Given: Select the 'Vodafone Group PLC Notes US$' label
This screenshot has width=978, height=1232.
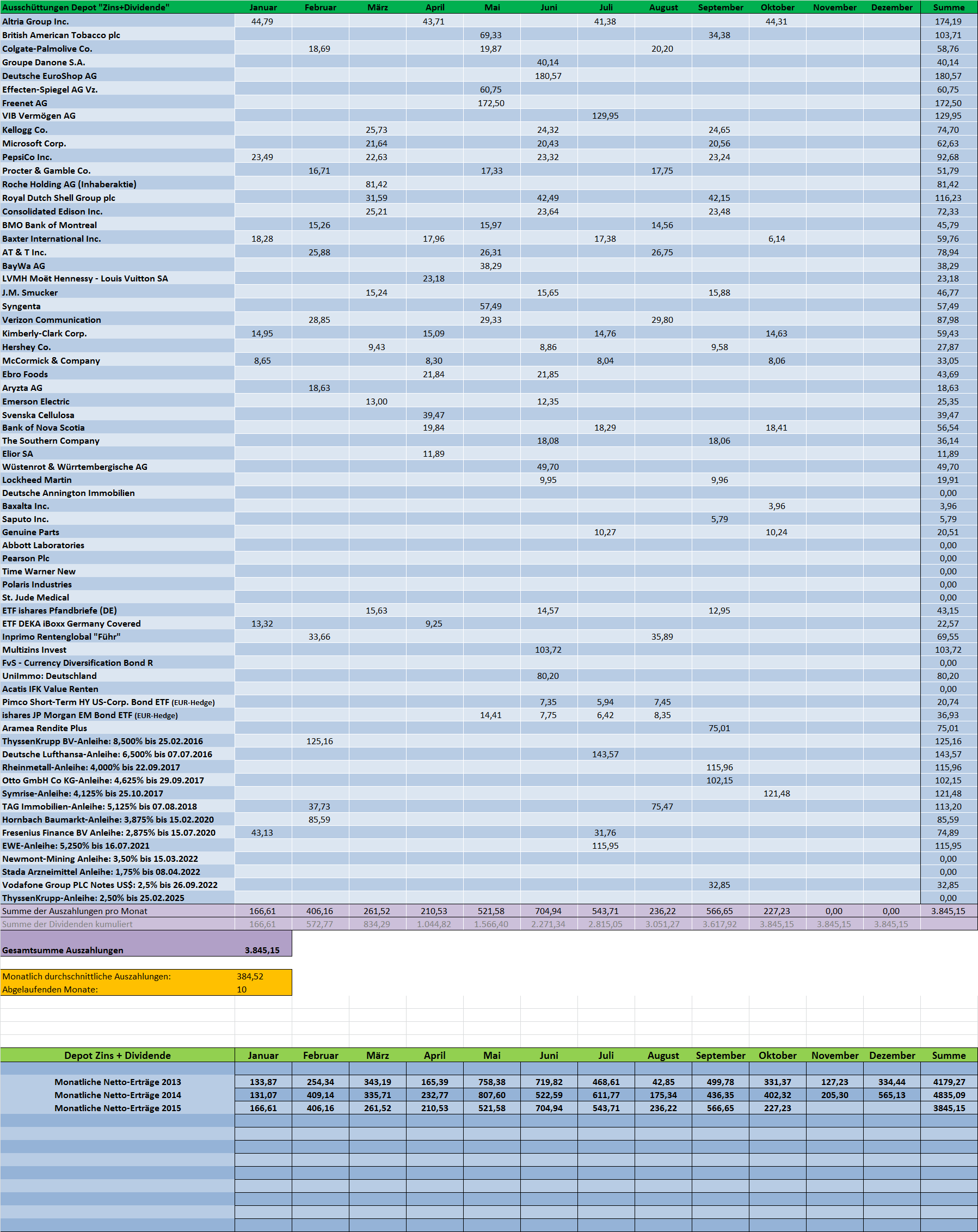Looking at the screenshot, I should 110,885.
